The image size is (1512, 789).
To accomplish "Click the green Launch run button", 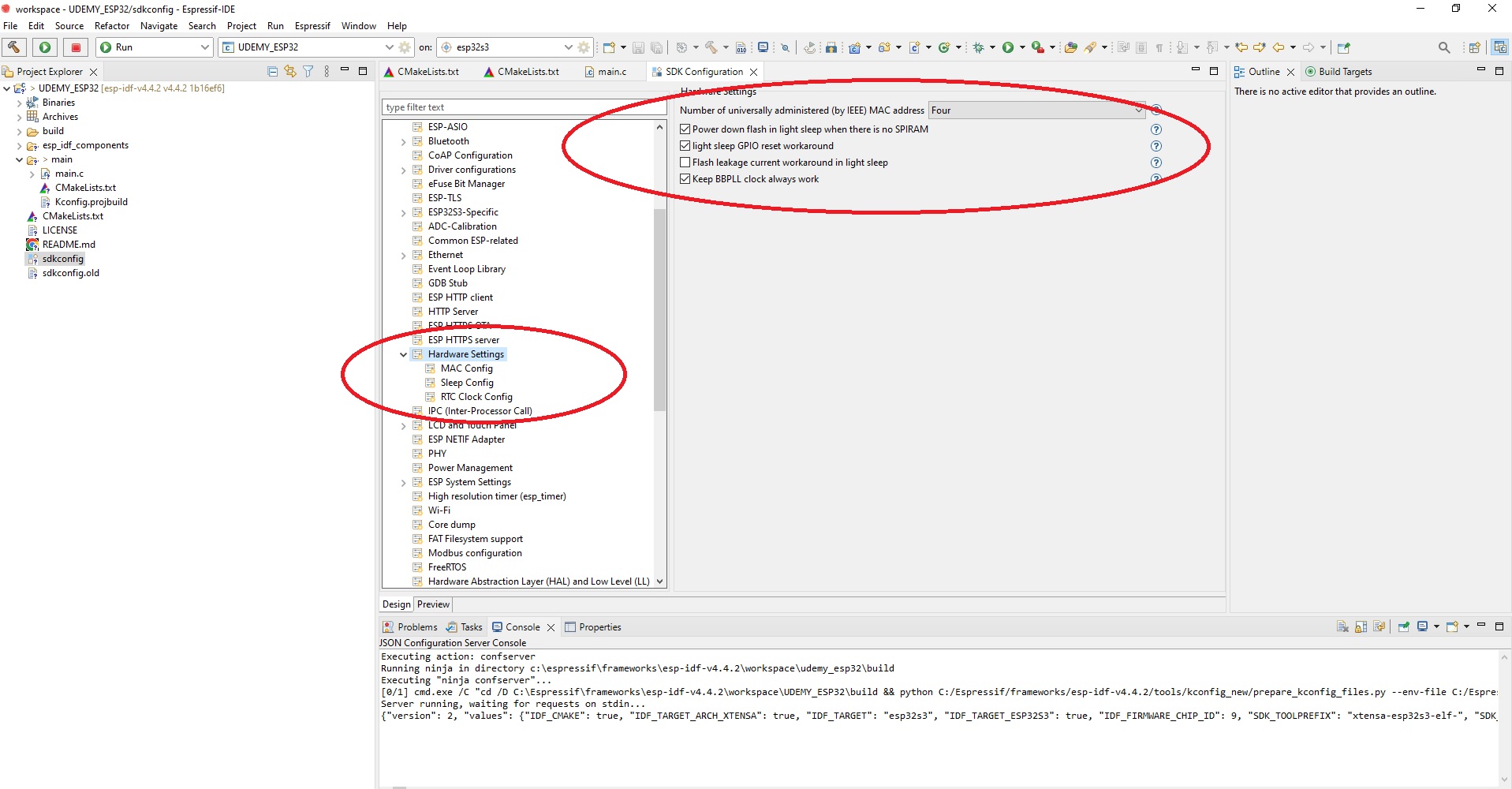I will pos(45,47).
